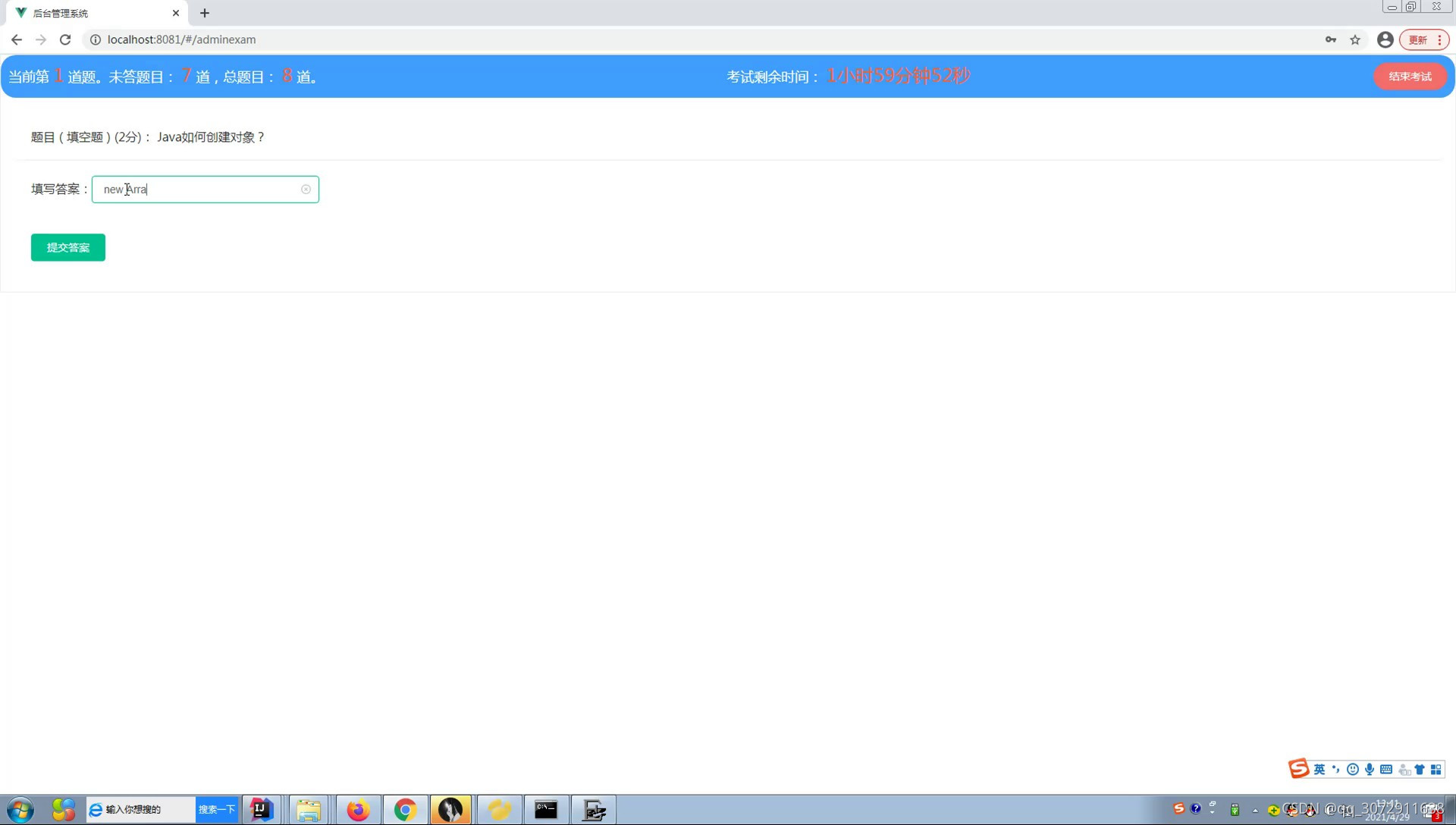This screenshot has width=1456, height=825.
Task: Open the black circular app in taskbar
Action: (450, 810)
